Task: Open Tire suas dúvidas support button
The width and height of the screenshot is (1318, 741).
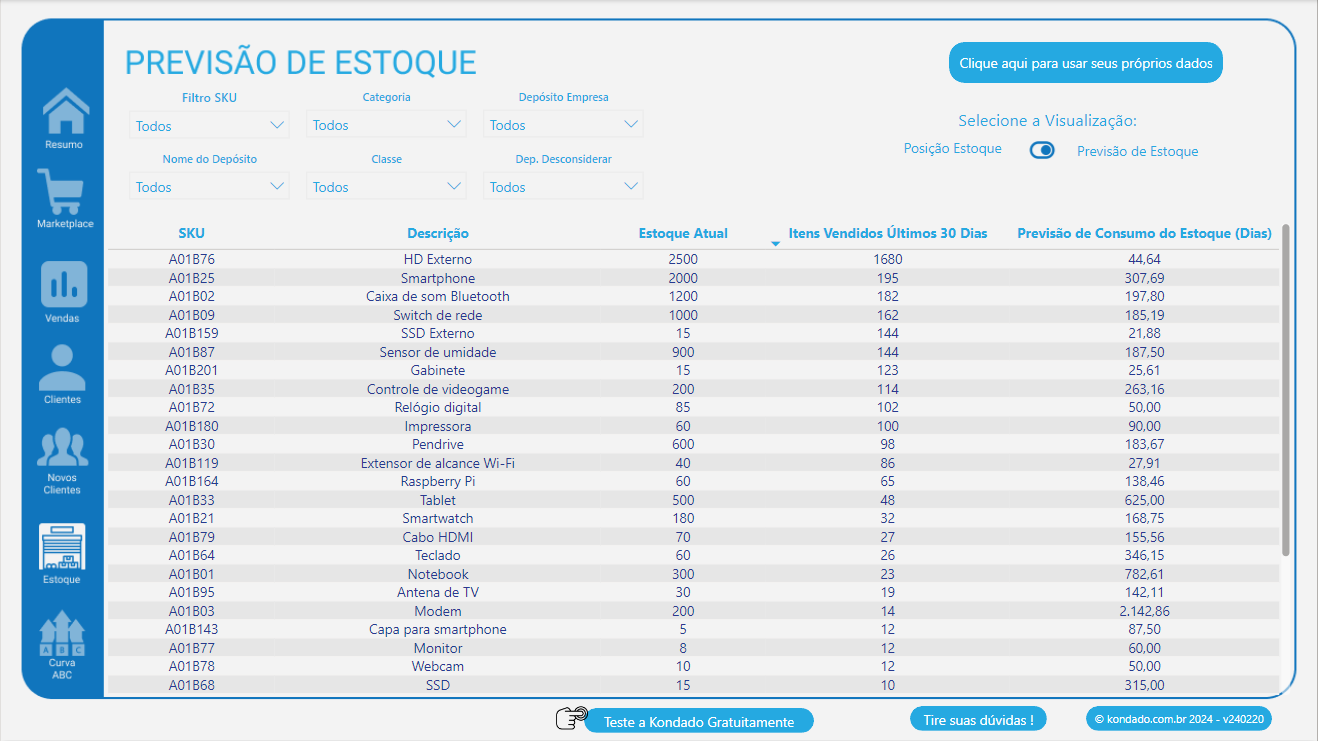Action: 978,718
